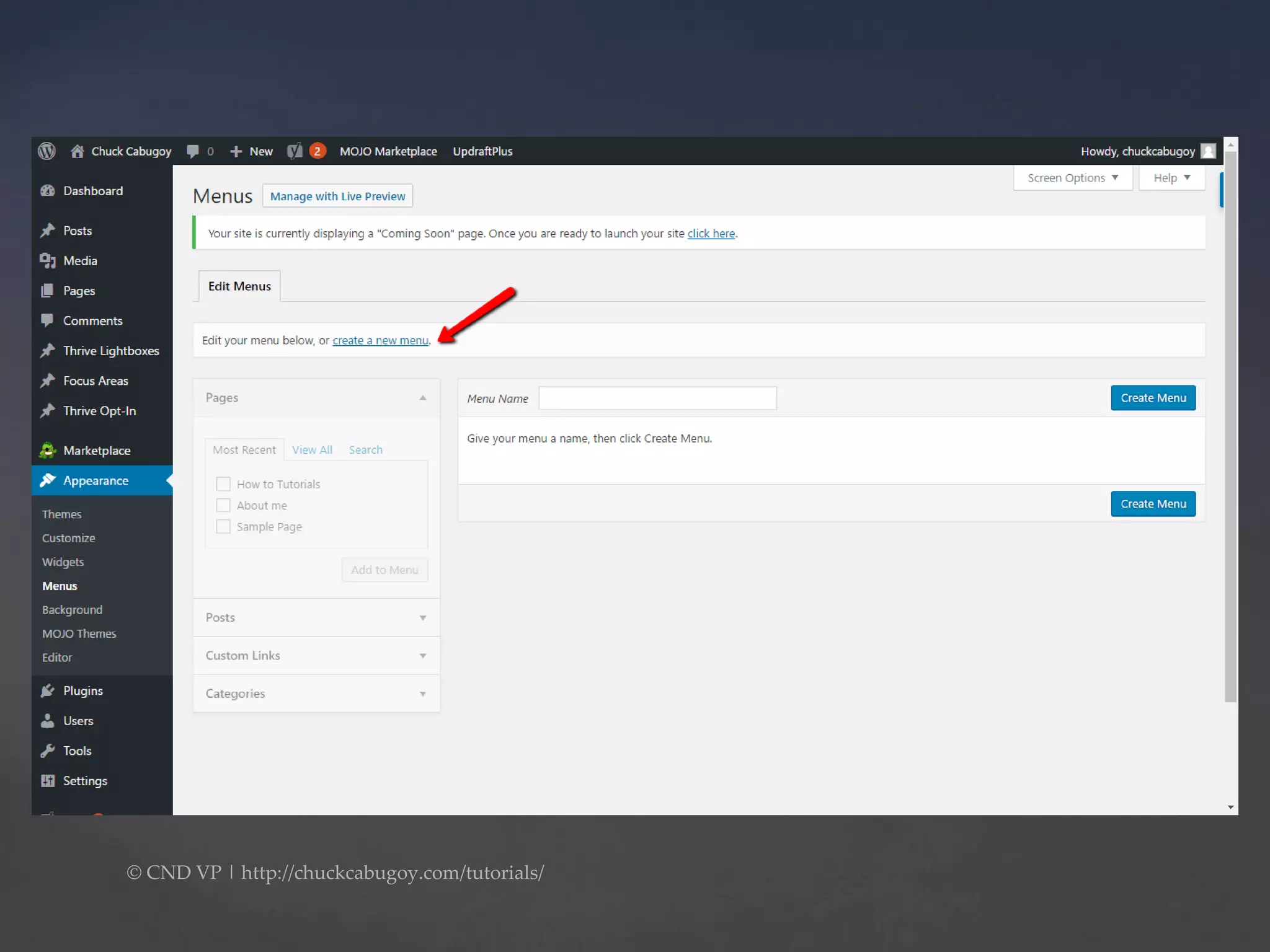The width and height of the screenshot is (1270, 952).
Task: Click the Posts pushpin icon in the sidebar
Action: (x=48, y=231)
